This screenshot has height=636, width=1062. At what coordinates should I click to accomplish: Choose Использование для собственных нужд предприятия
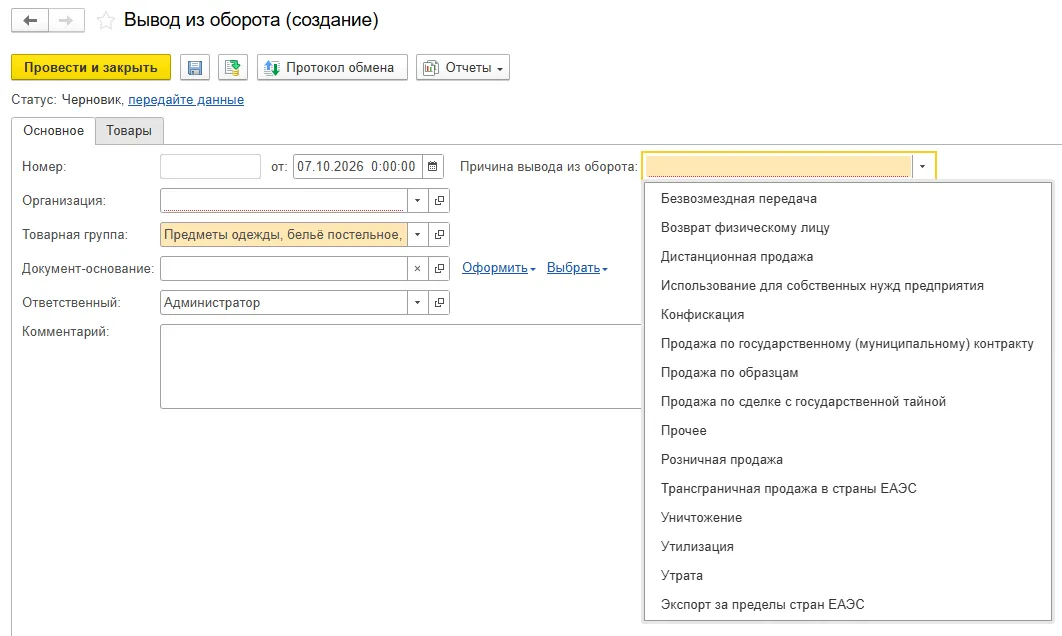[x=822, y=286]
